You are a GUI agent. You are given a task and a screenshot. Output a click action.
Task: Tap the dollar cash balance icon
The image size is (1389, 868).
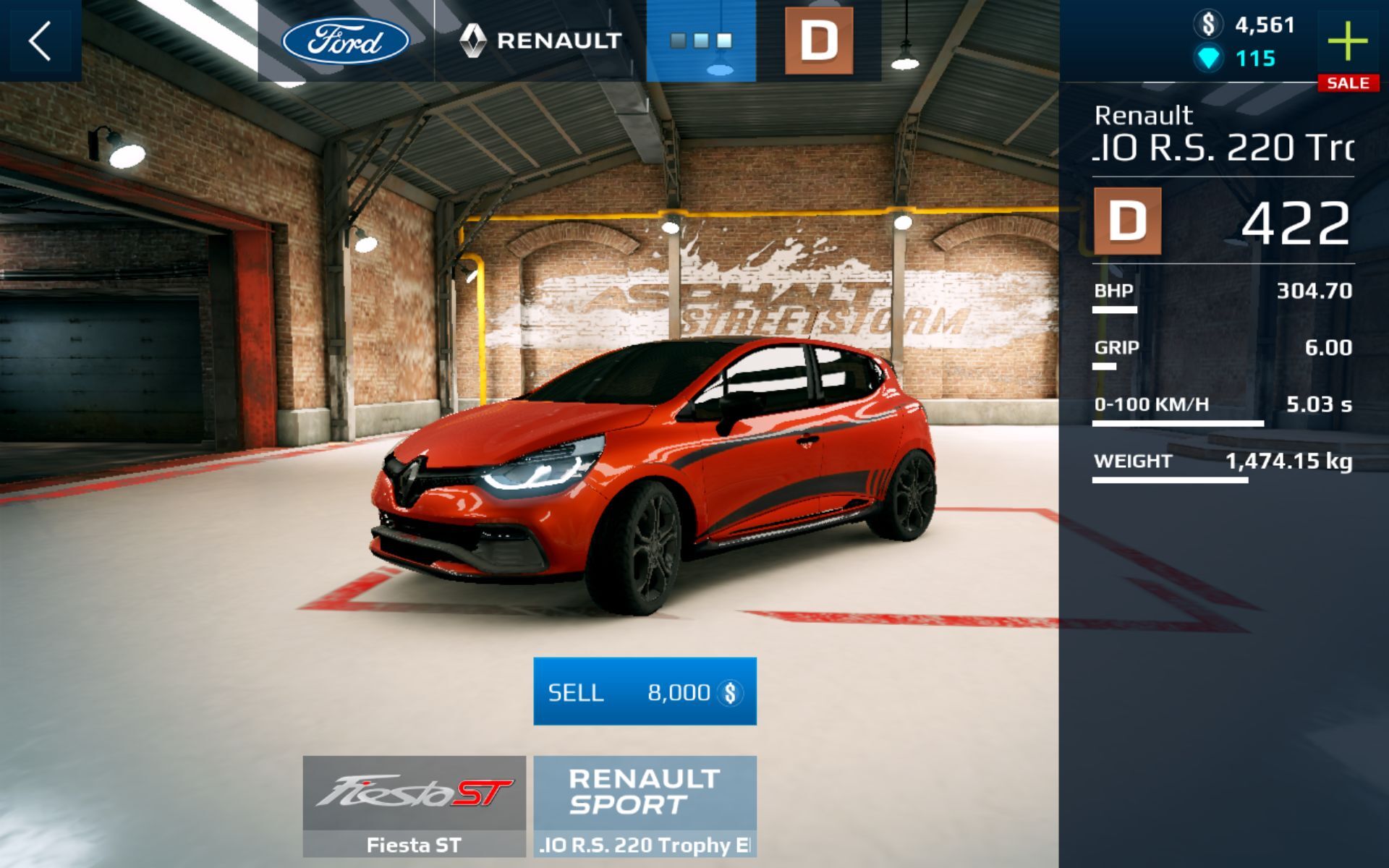(1208, 25)
